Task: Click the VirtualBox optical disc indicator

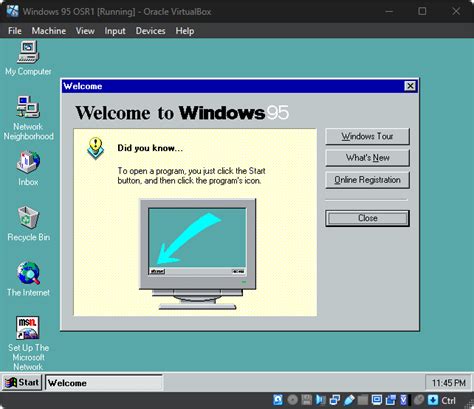Action: coord(292,400)
